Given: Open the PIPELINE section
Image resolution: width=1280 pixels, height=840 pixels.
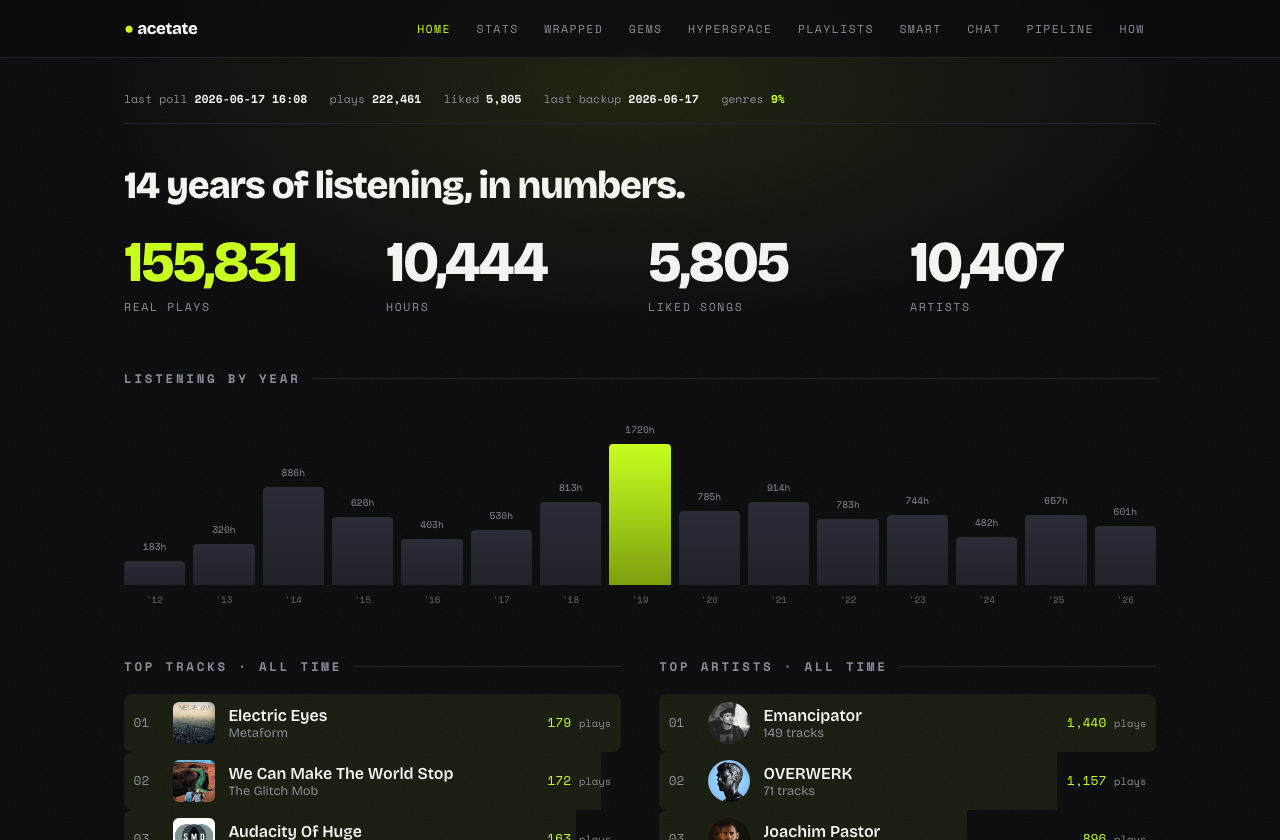Looking at the screenshot, I should (1060, 29).
